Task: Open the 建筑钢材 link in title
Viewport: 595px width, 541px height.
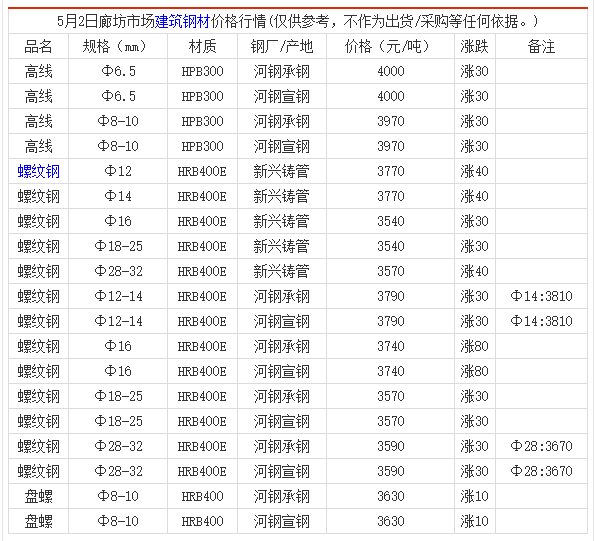Action: point(183,21)
